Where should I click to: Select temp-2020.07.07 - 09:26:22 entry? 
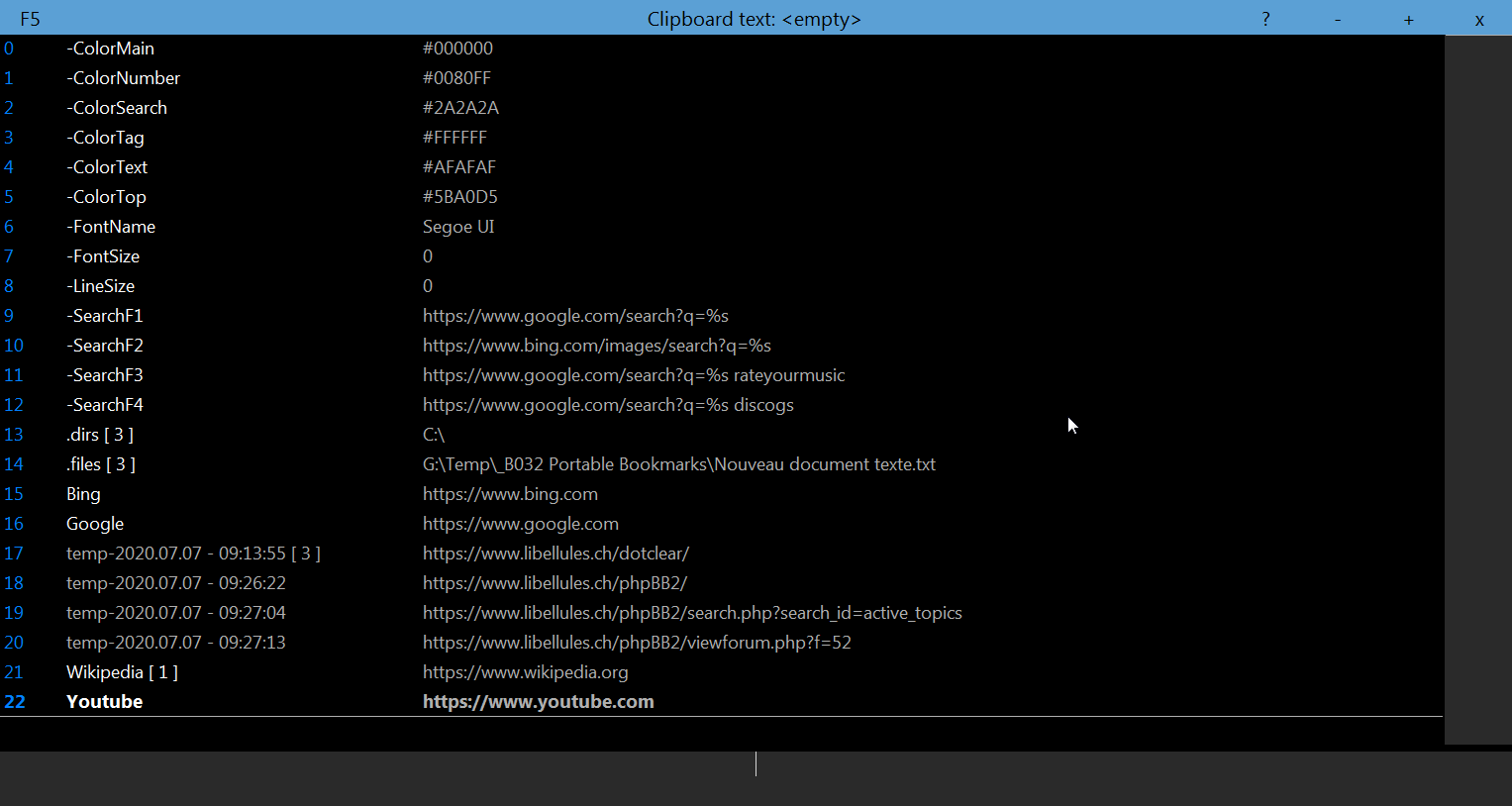pos(176,583)
